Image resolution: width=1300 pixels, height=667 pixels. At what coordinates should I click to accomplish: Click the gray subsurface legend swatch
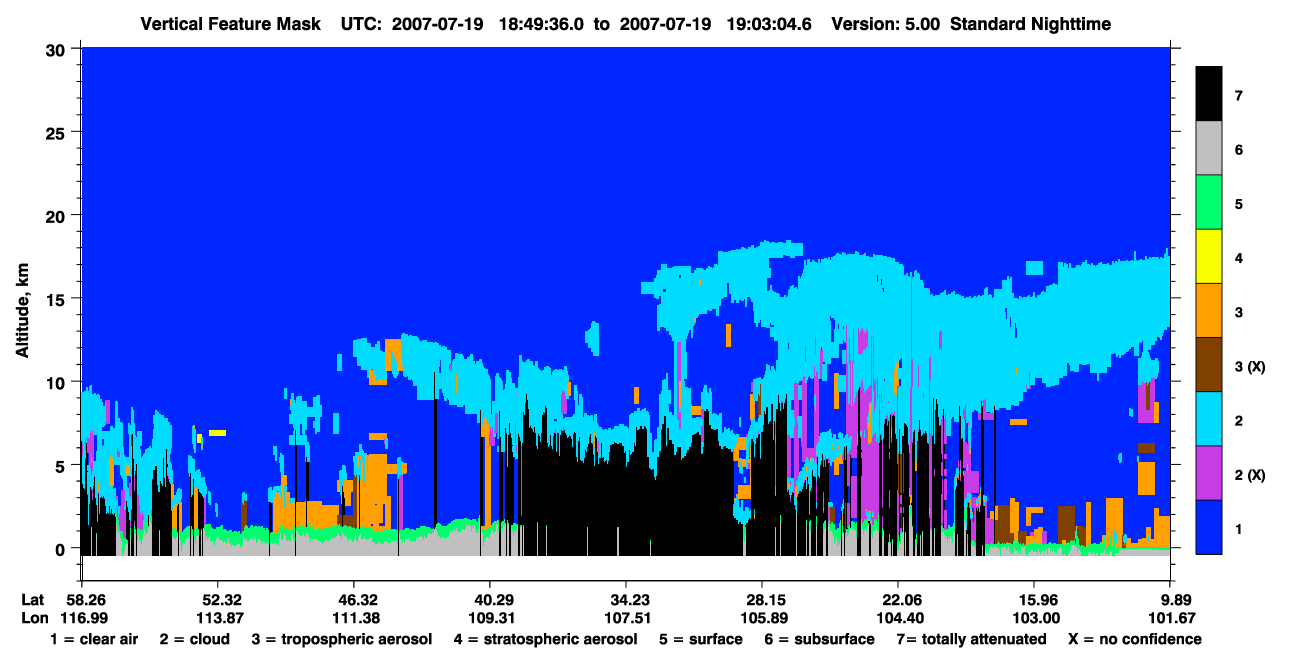(x=1209, y=149)
